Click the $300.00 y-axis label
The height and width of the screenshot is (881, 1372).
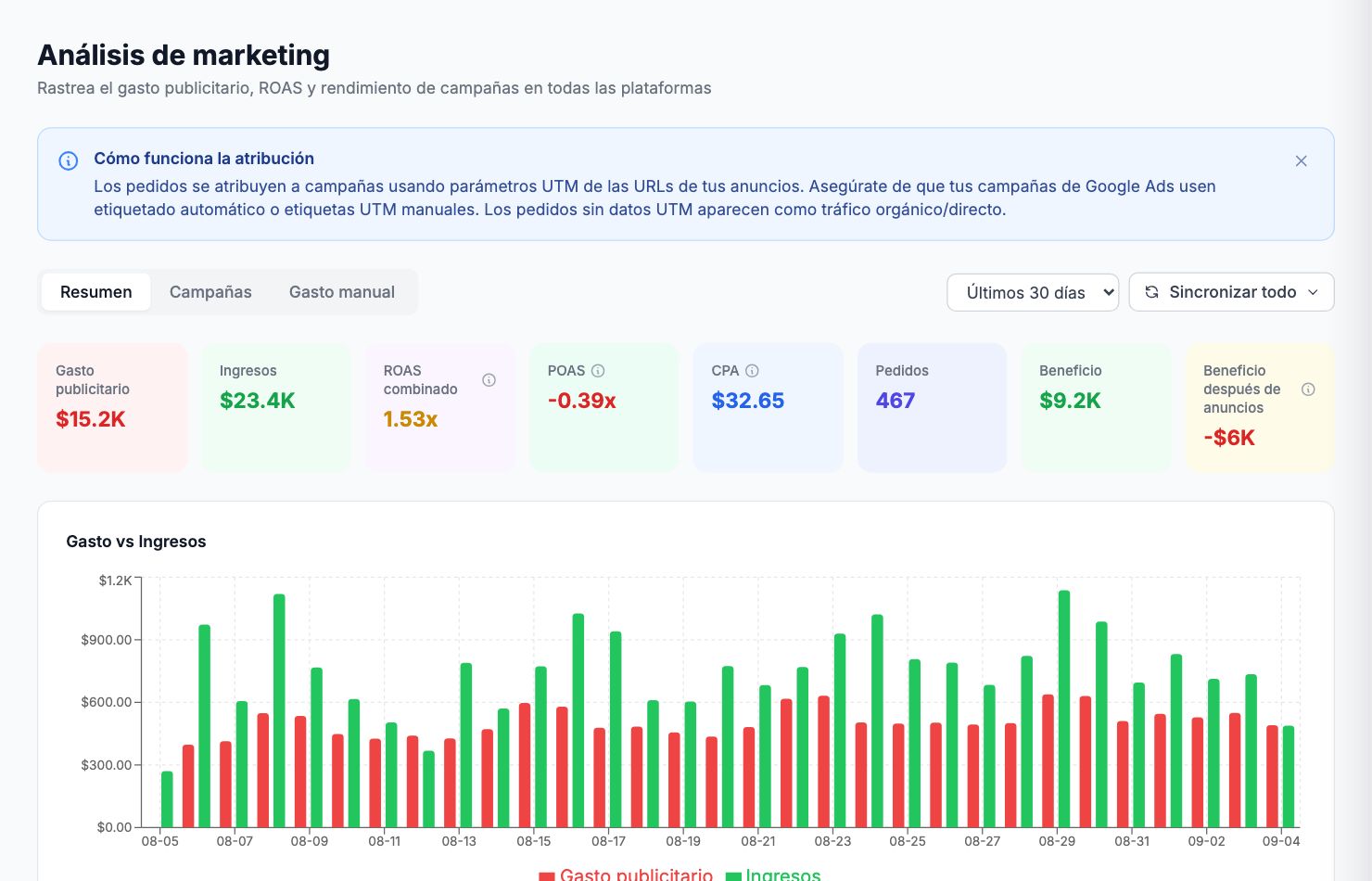(x=107, y=765)
